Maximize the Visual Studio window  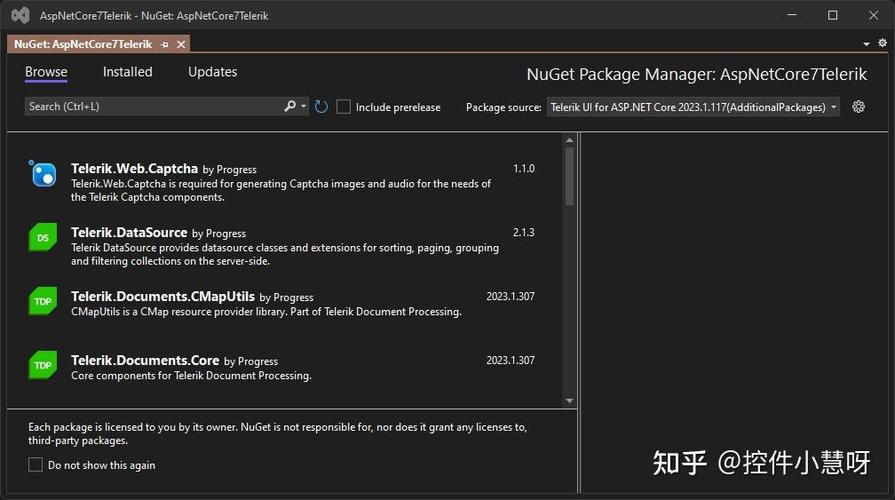pyautogui.click(x=833, y=15)
